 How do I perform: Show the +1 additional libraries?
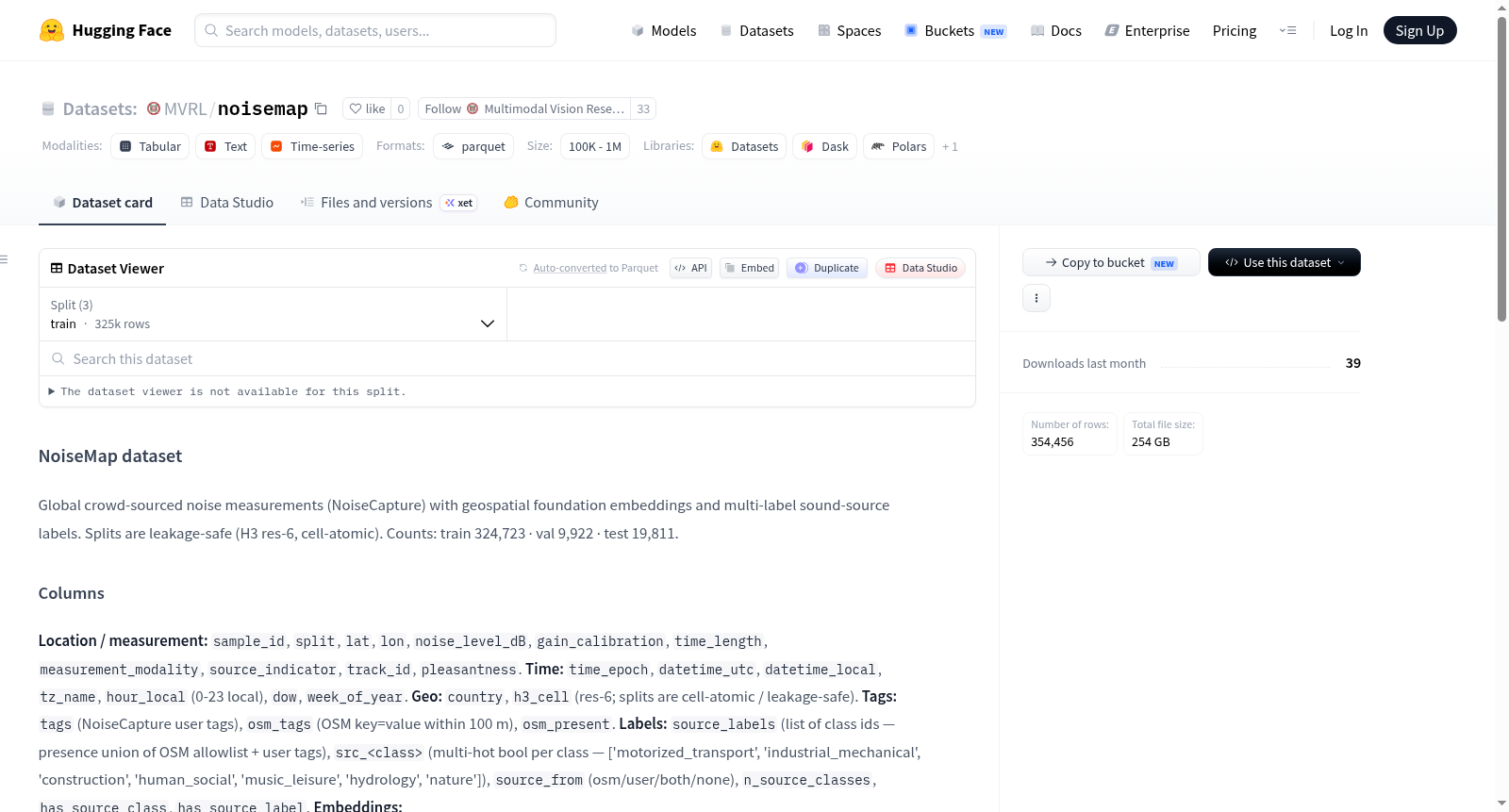coord(950,146)
